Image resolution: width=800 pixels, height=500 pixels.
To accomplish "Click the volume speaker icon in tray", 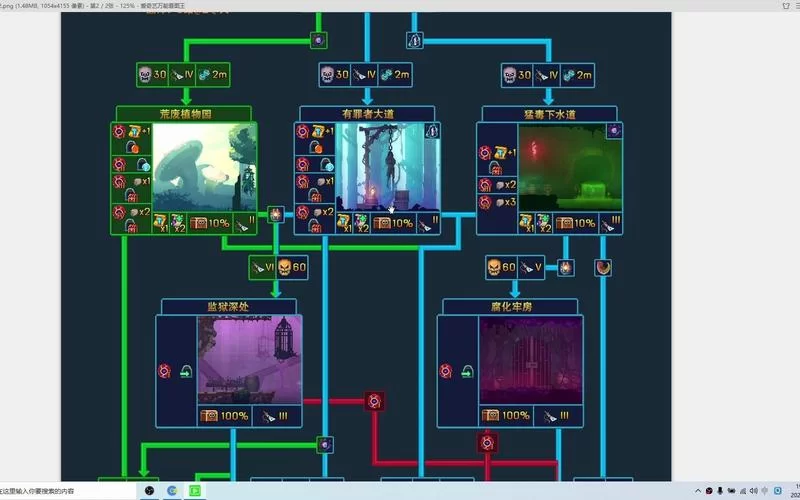I will click(754, 491).
